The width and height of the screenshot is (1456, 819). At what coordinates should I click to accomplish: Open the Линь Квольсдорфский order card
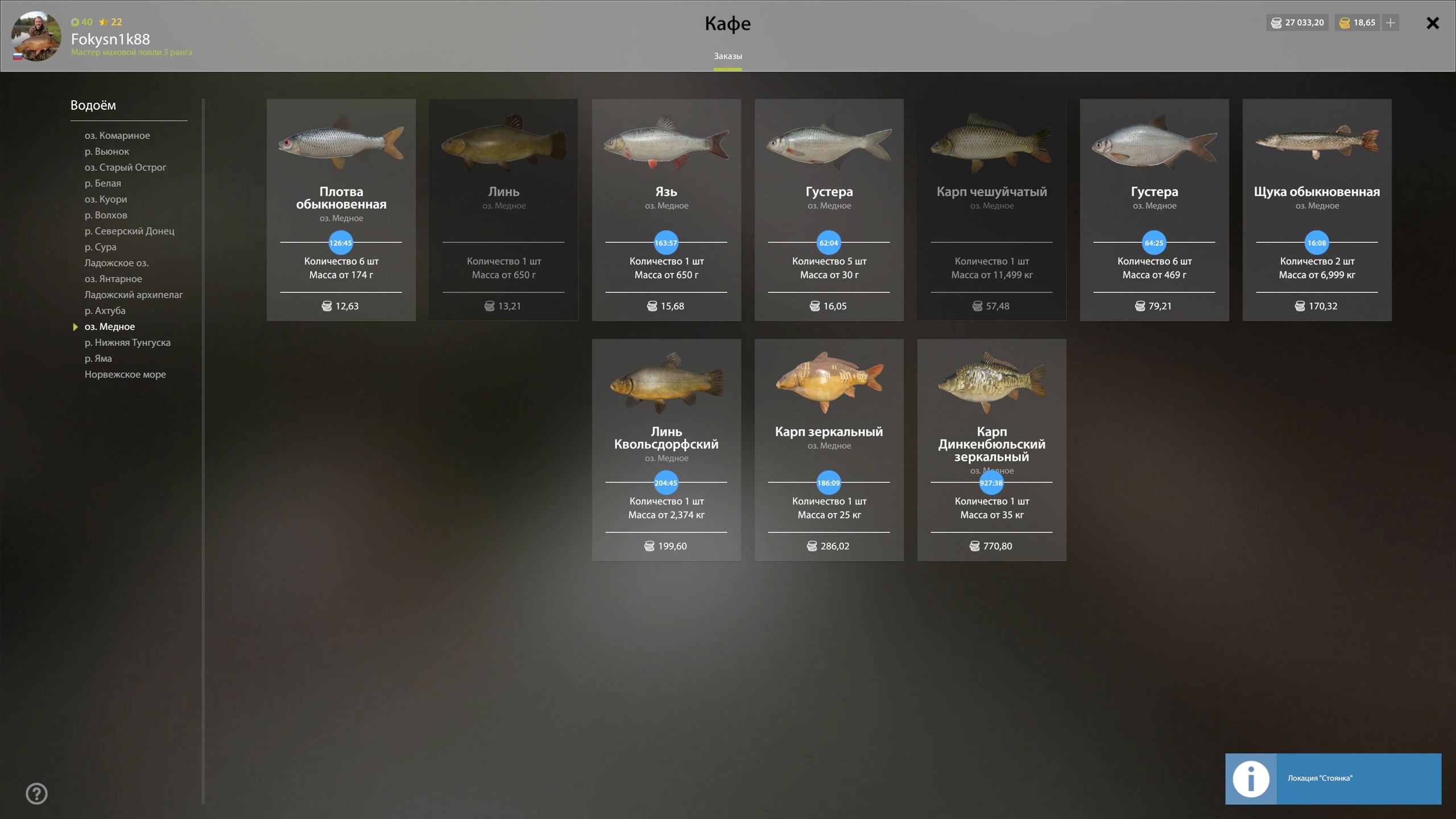[x=666, y=450]
